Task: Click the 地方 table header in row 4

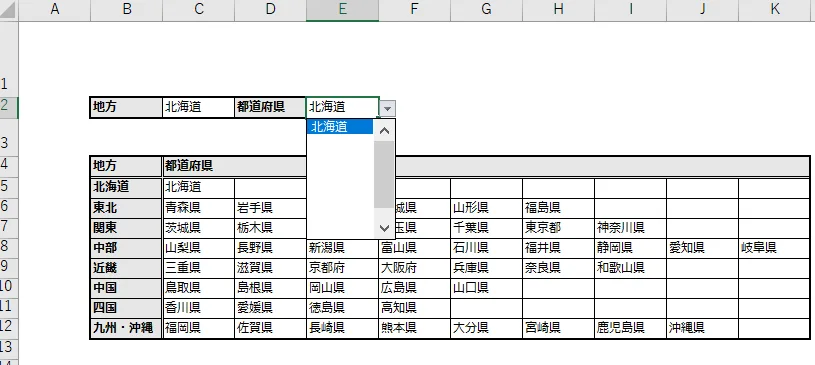Action: [126, 166]
